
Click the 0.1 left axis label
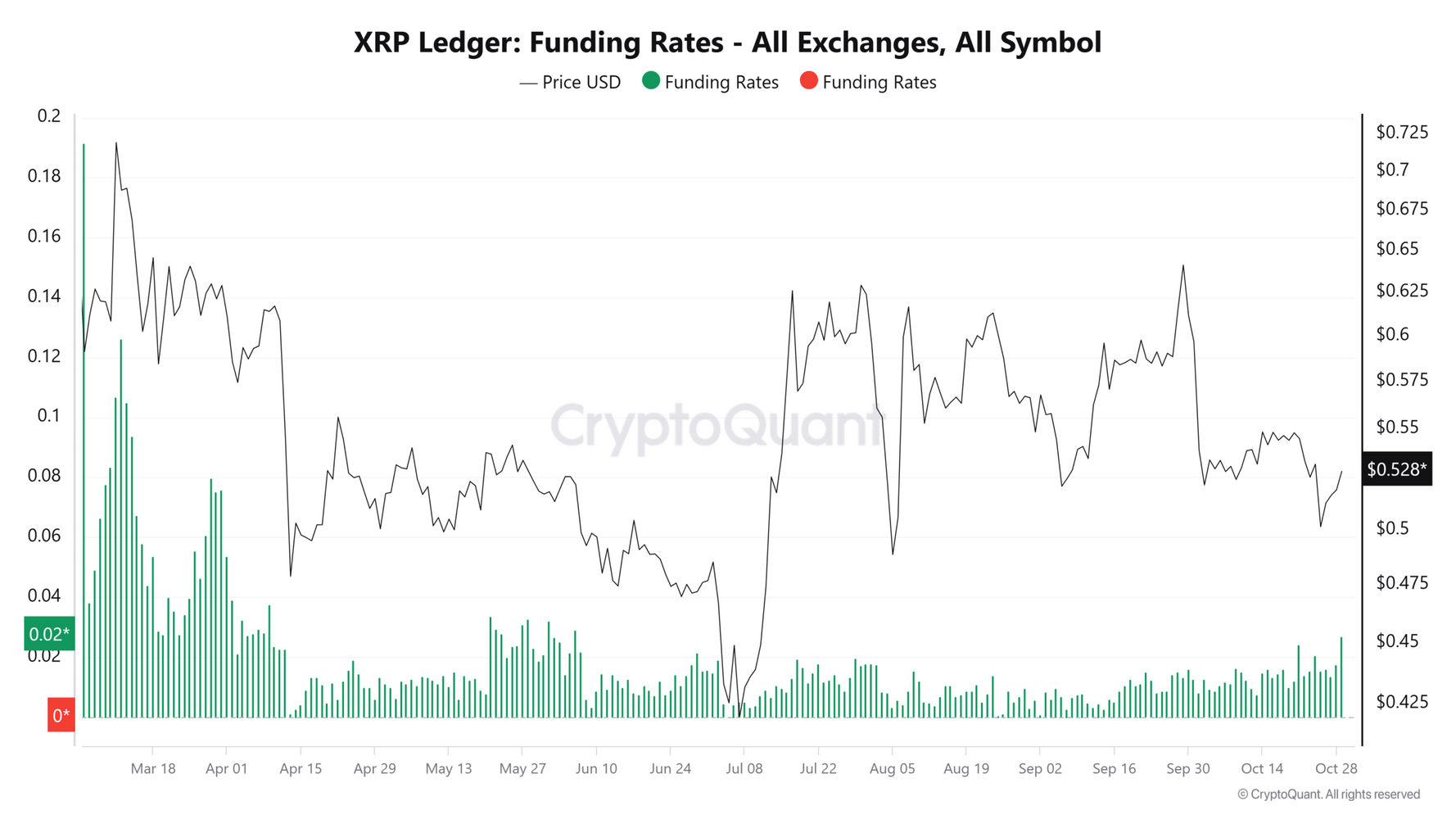pos(49,416)
